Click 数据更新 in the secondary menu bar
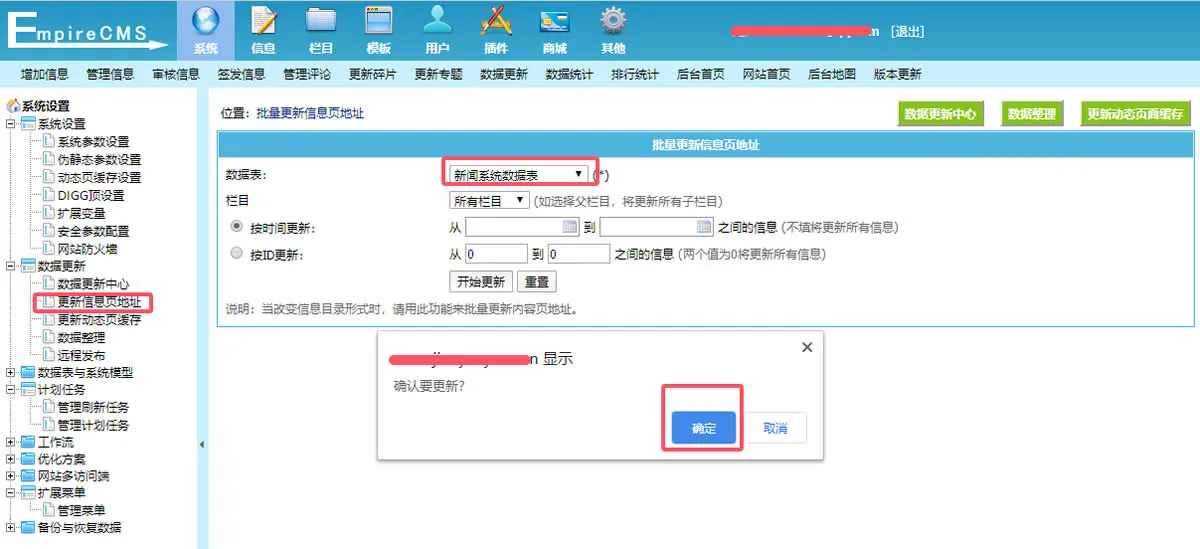This screenshot has width=1200, height=549. click(x=503, y=74)
